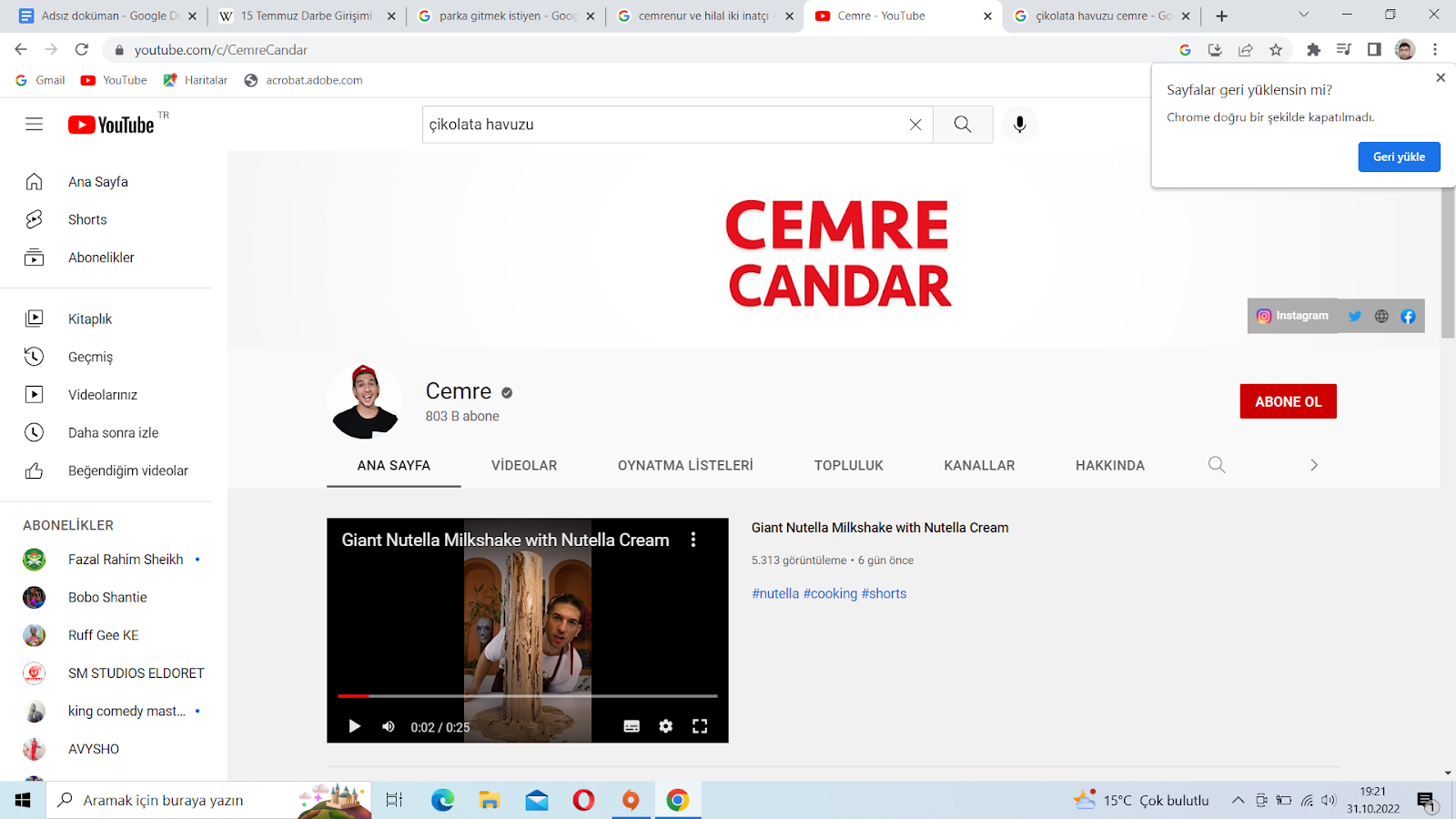Open the YouTube hamburger guide menu

coord(34,124)
